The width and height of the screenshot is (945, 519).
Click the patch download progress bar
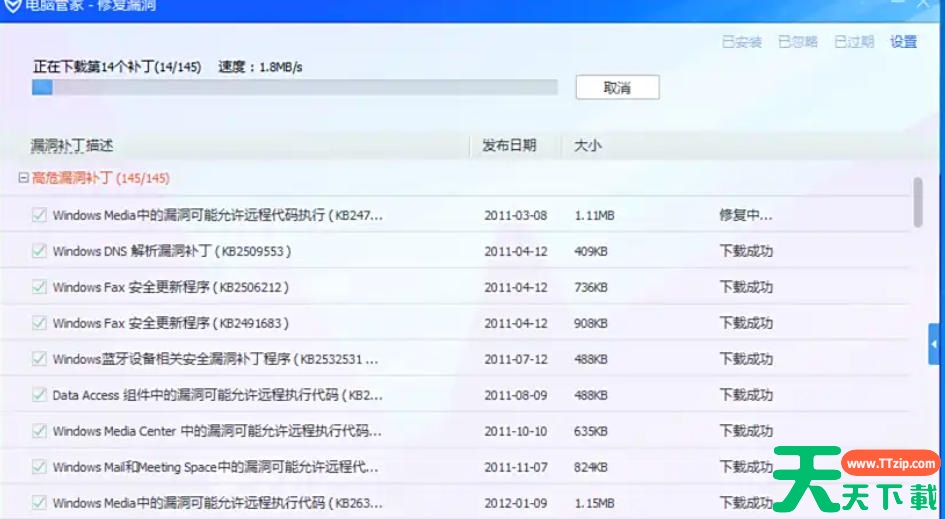[294, 88]
